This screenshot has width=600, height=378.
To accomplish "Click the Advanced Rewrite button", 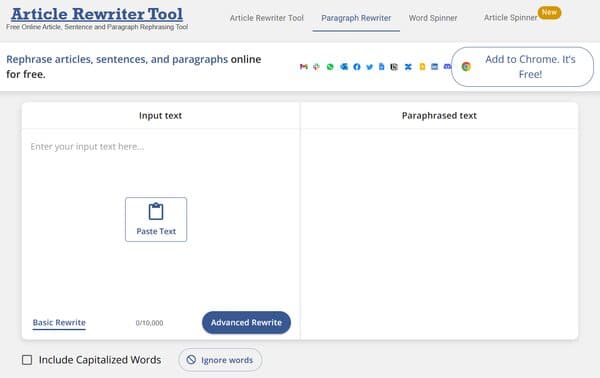I will pyautogui.click(x=246, y=323).
